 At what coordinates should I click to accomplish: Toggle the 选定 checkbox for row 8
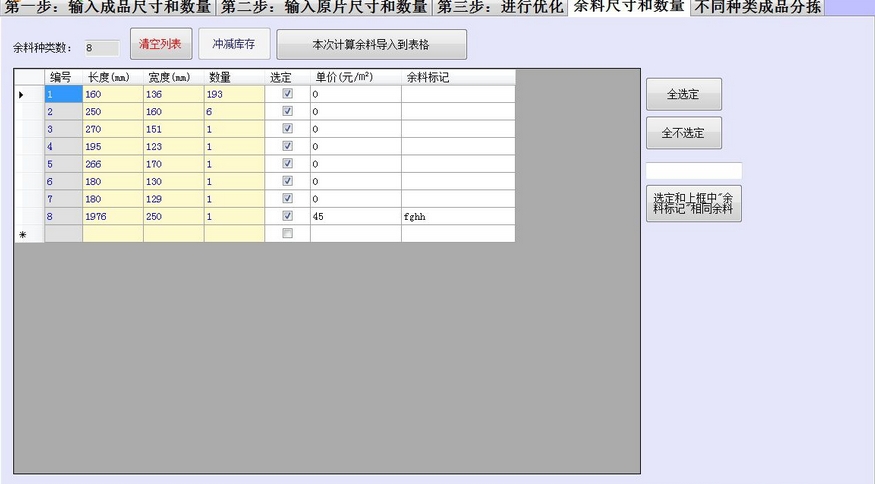coord(288,216)
